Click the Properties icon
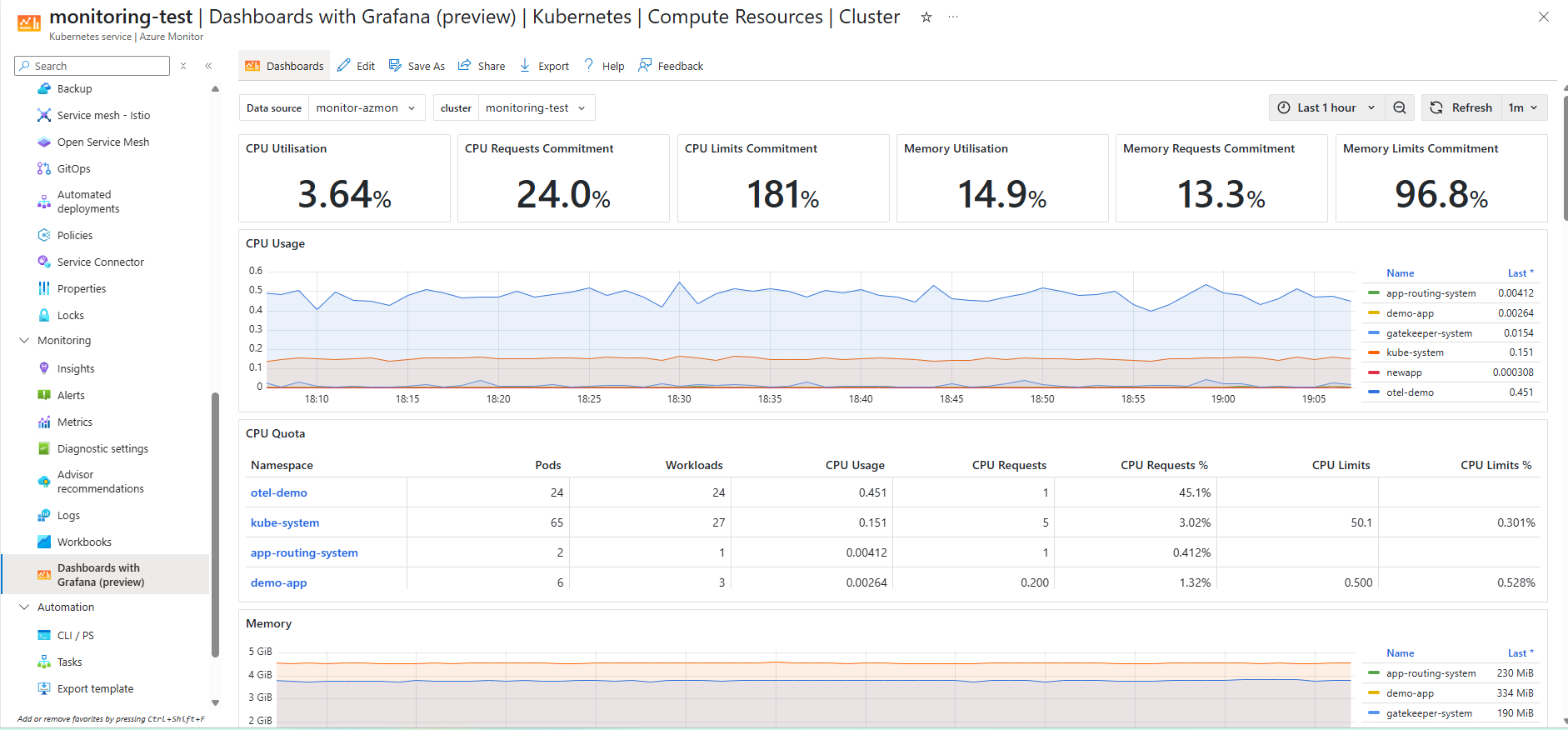 (x=44, y=289)
